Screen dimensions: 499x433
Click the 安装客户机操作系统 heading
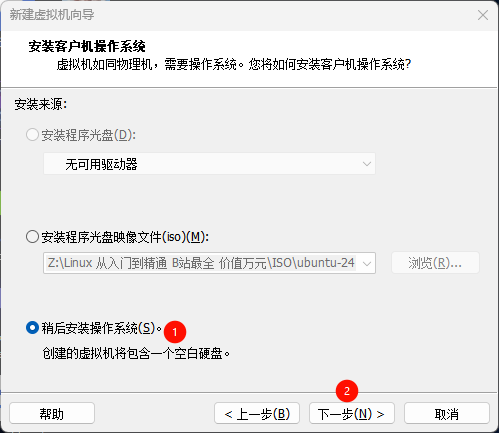pos(87,46)
